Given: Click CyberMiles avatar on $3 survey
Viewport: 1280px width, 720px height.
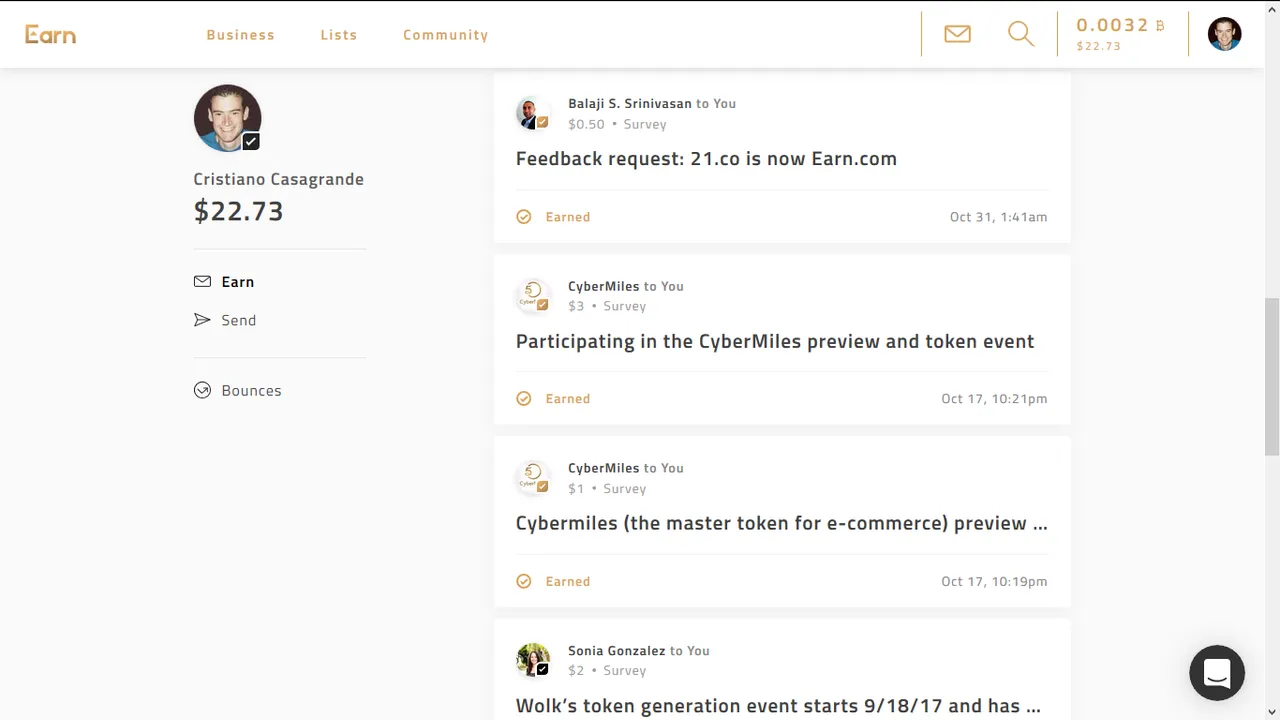Looking at the screenshot, I should (532, 296).
